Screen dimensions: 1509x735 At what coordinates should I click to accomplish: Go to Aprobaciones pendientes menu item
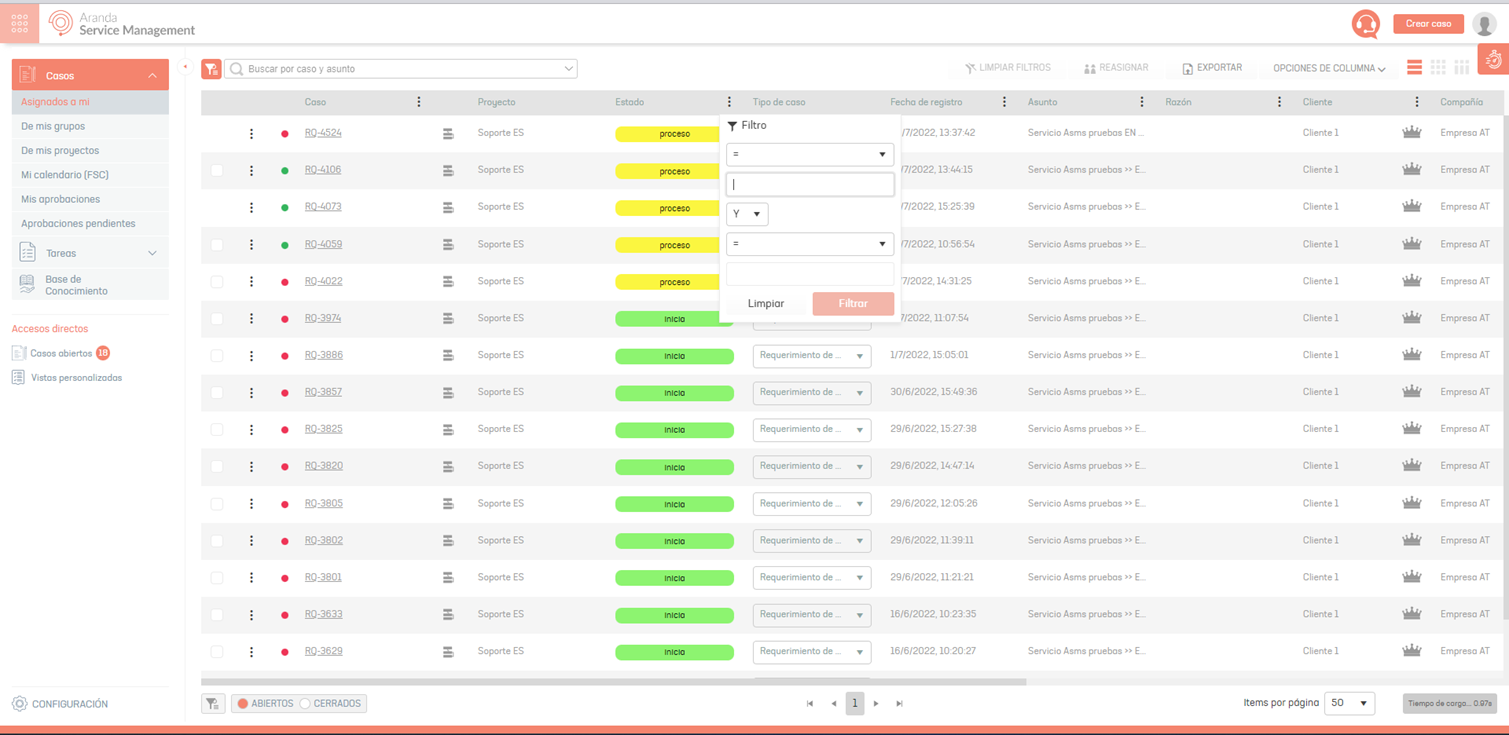(78, 224)
